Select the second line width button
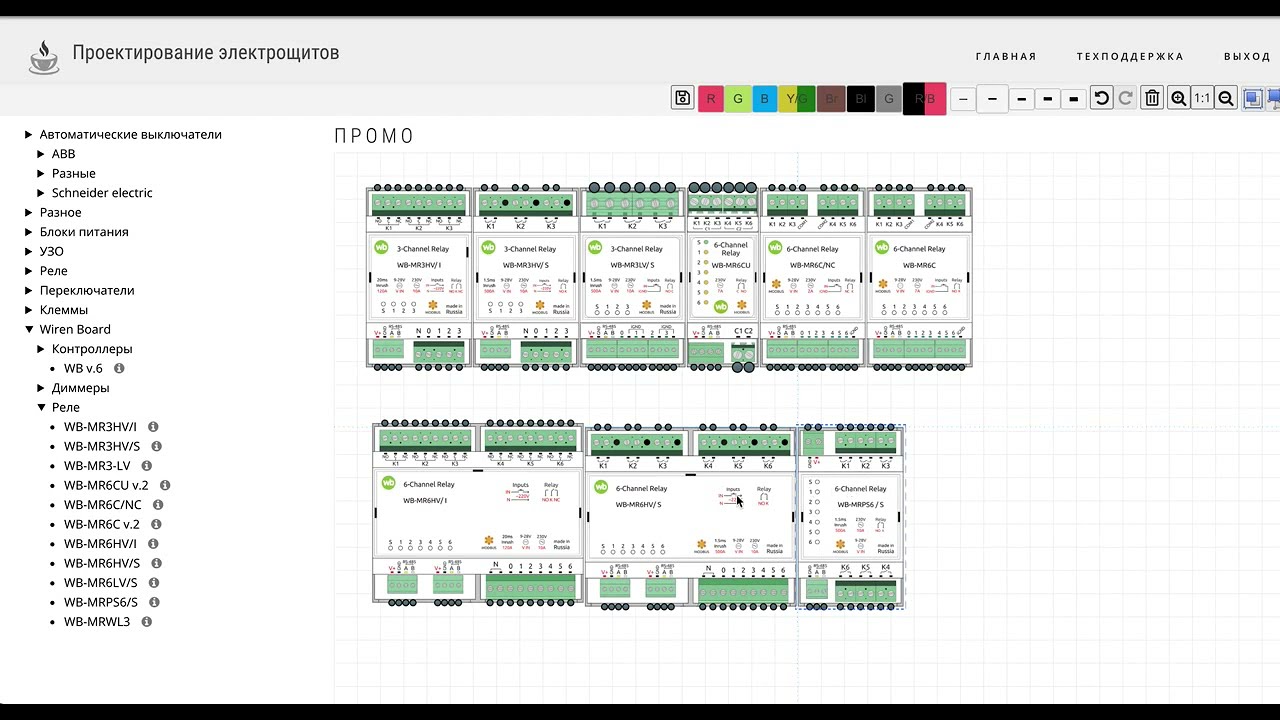1280x720 pixels. 992,99
